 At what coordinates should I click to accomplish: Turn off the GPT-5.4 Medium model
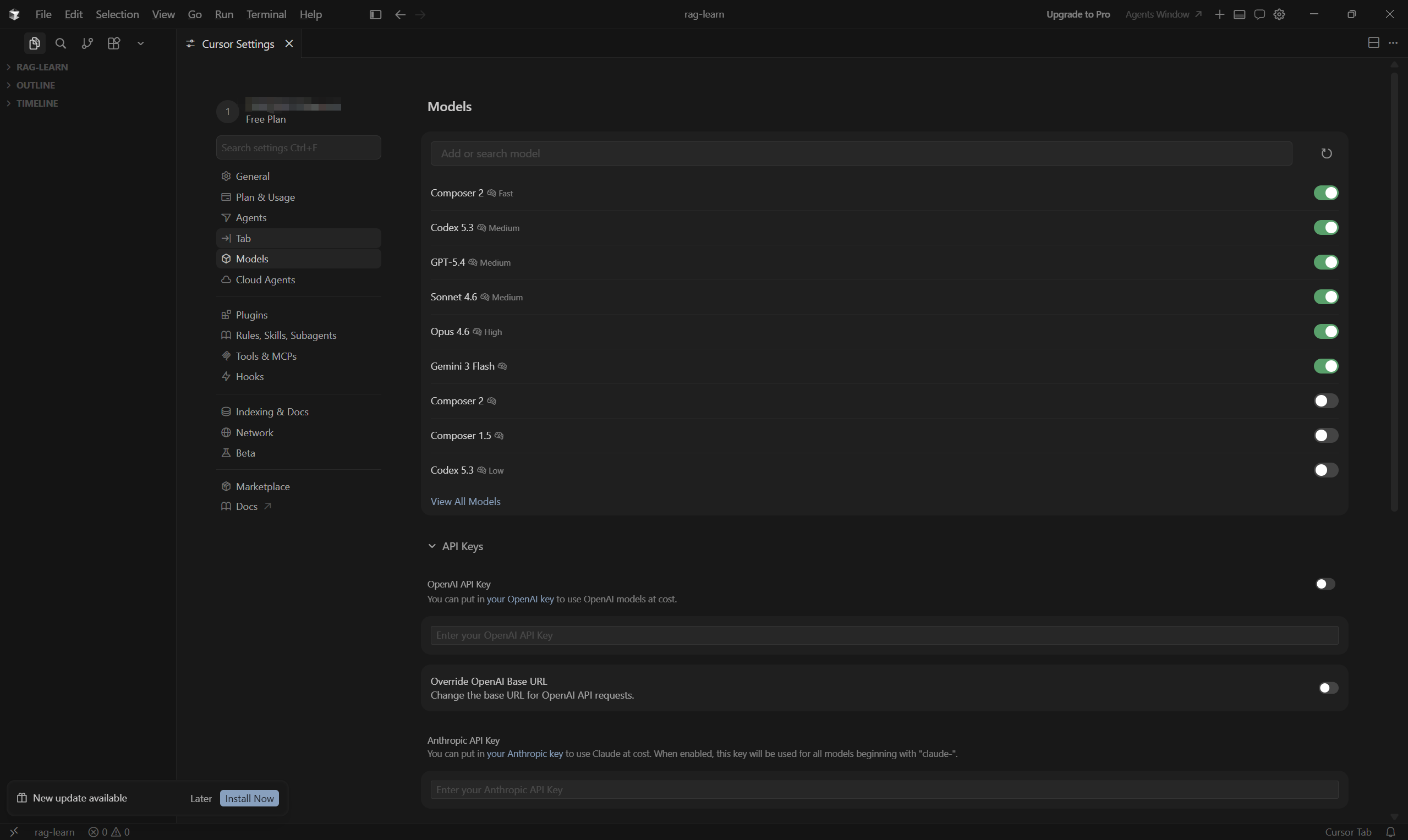[x=1326, y=262]
